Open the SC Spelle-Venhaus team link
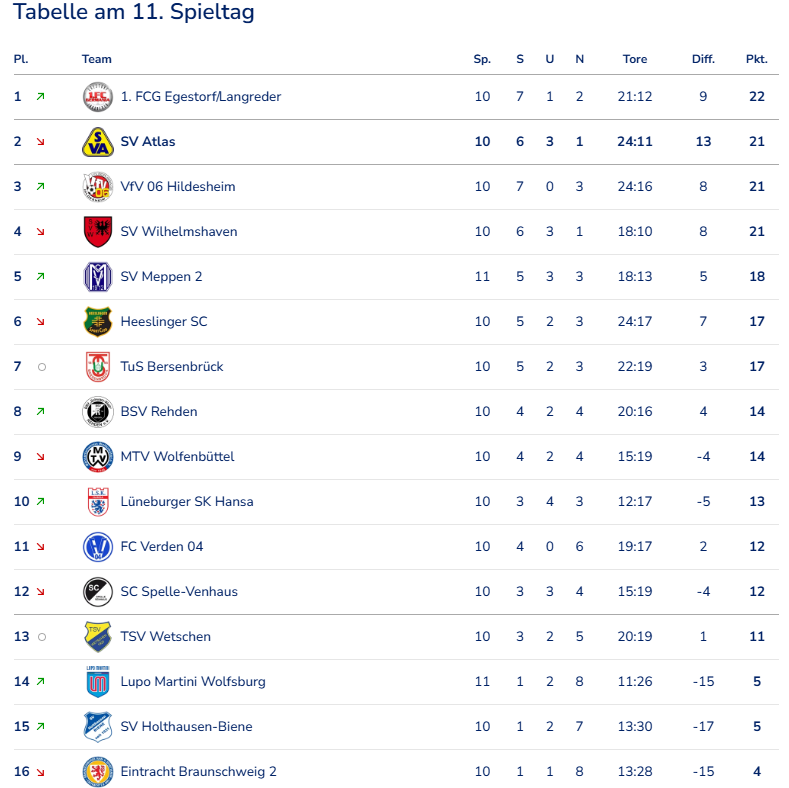 pyautogui.click(x=179, y=592)
